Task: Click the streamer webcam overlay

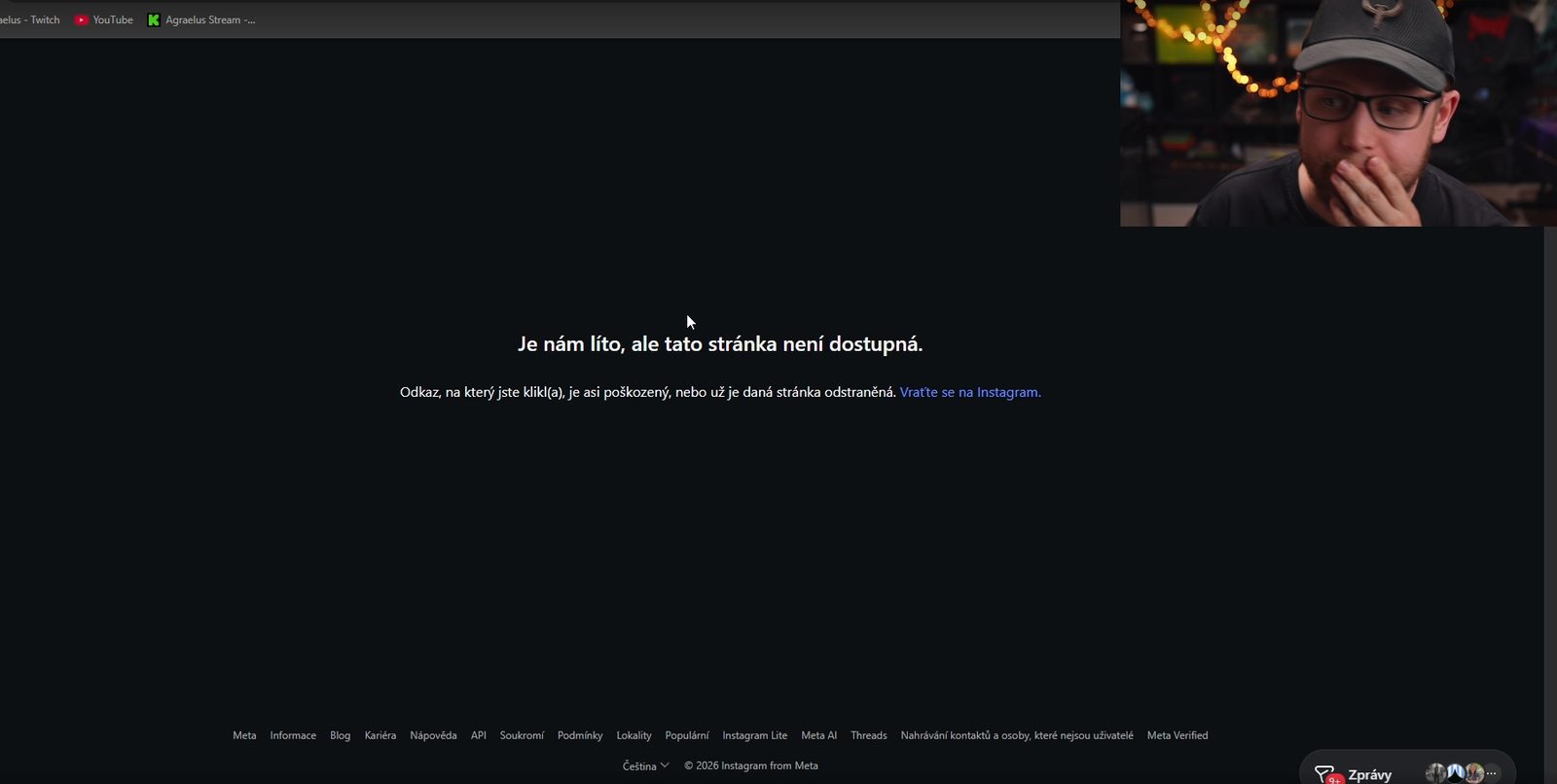Action: click(1338, 113)
